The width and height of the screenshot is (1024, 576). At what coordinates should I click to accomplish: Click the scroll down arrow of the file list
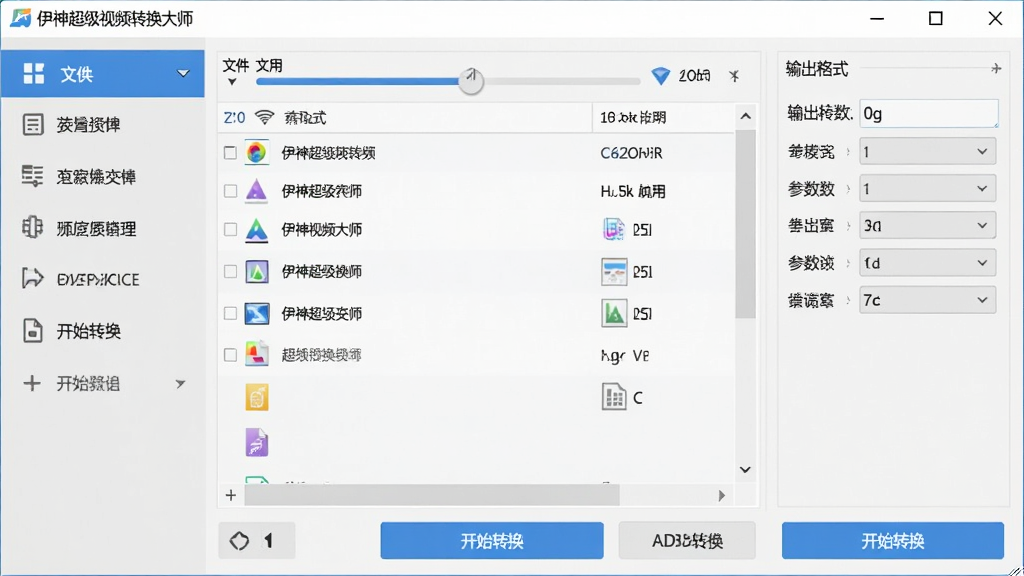(x=745, y=470)
